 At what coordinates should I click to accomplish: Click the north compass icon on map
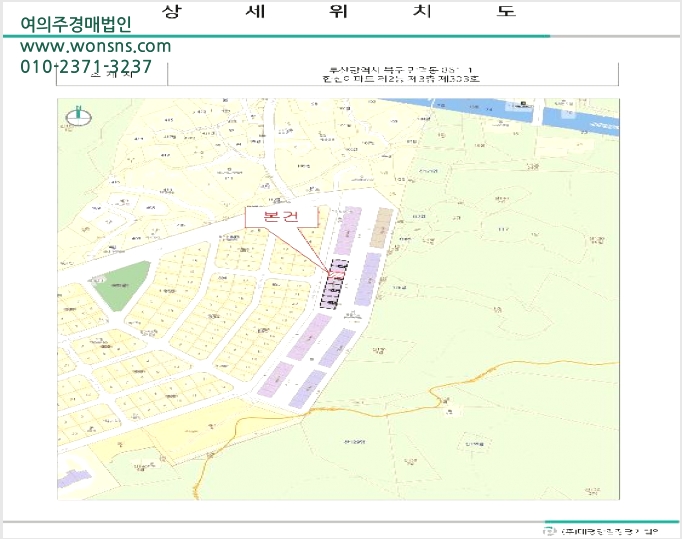79,116
